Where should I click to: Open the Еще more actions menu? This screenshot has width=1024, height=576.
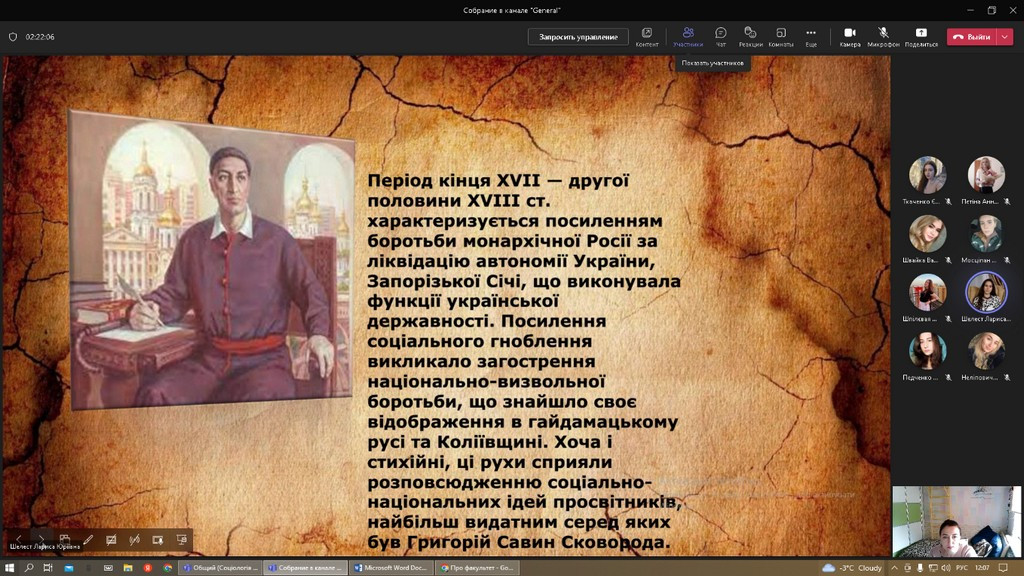click(x=811, y=37)
